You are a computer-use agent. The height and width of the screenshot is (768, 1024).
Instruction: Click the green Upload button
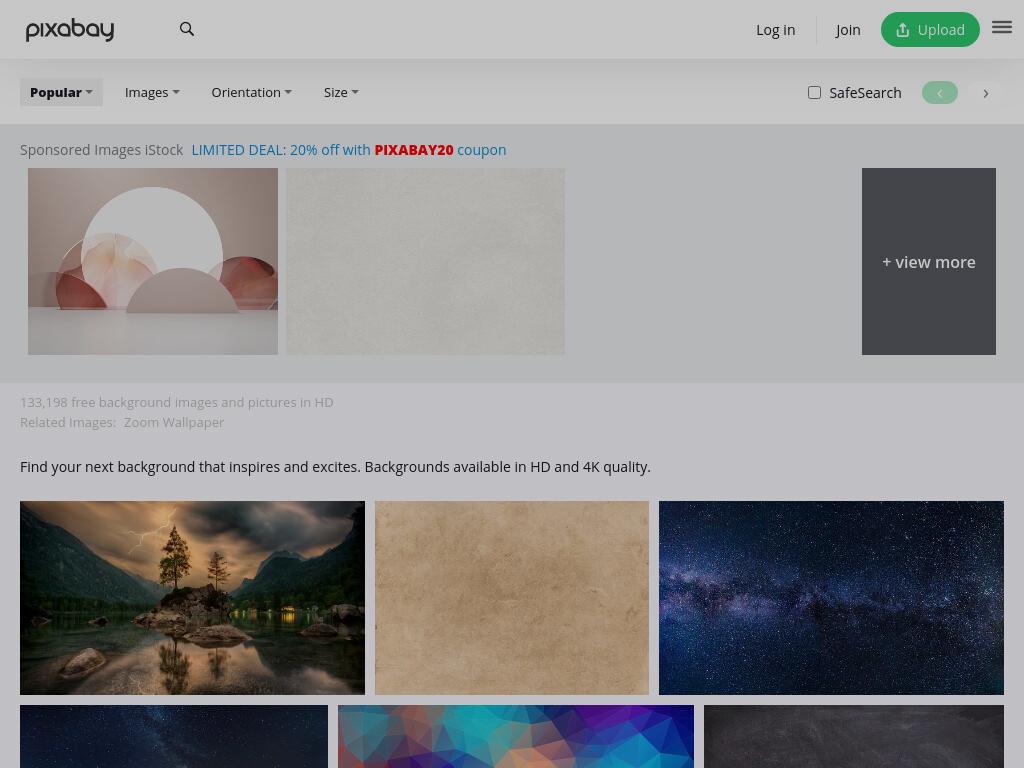pos(930,29)
